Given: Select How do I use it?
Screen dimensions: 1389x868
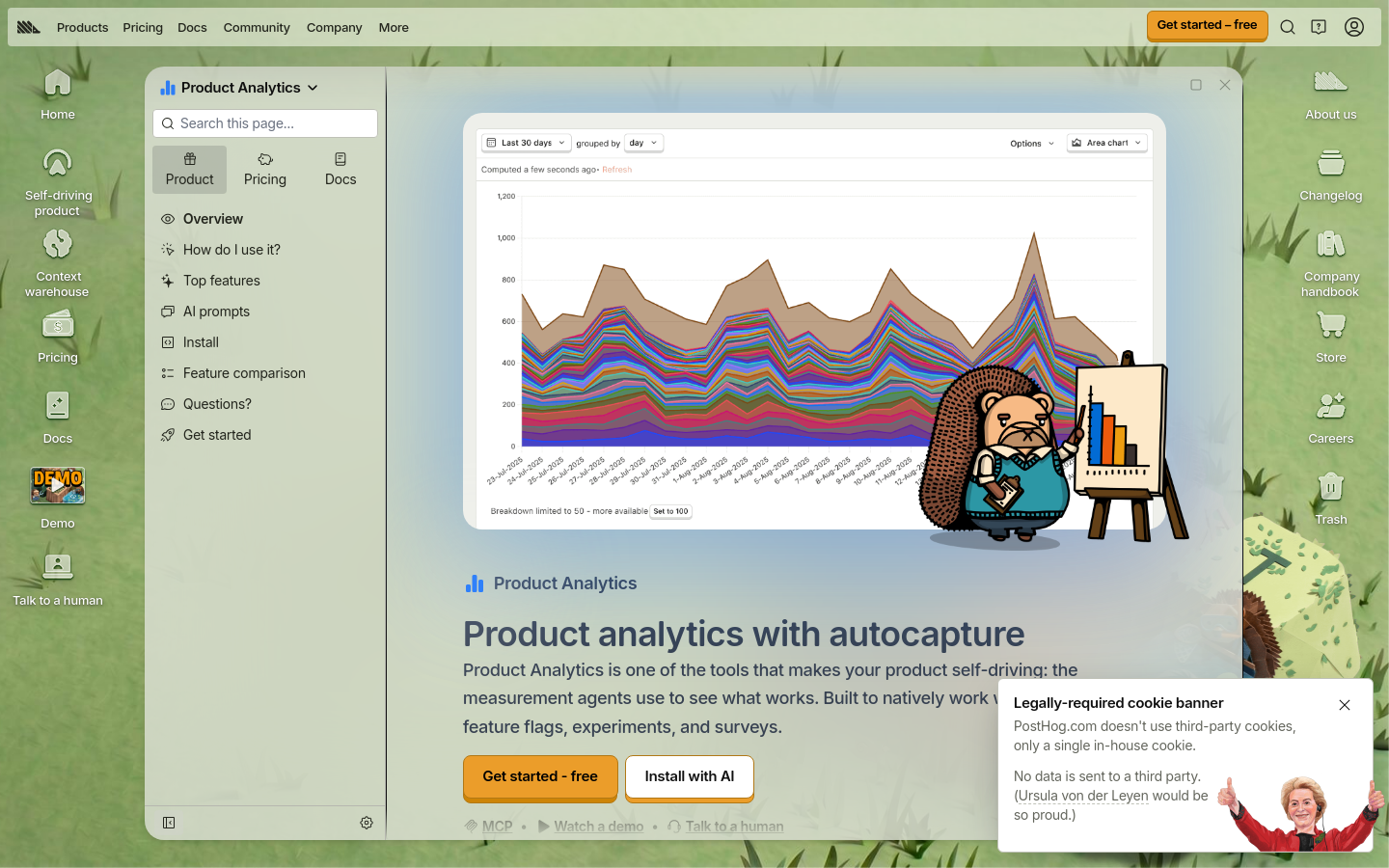Looking at the screenshot, I should (265, 250).
